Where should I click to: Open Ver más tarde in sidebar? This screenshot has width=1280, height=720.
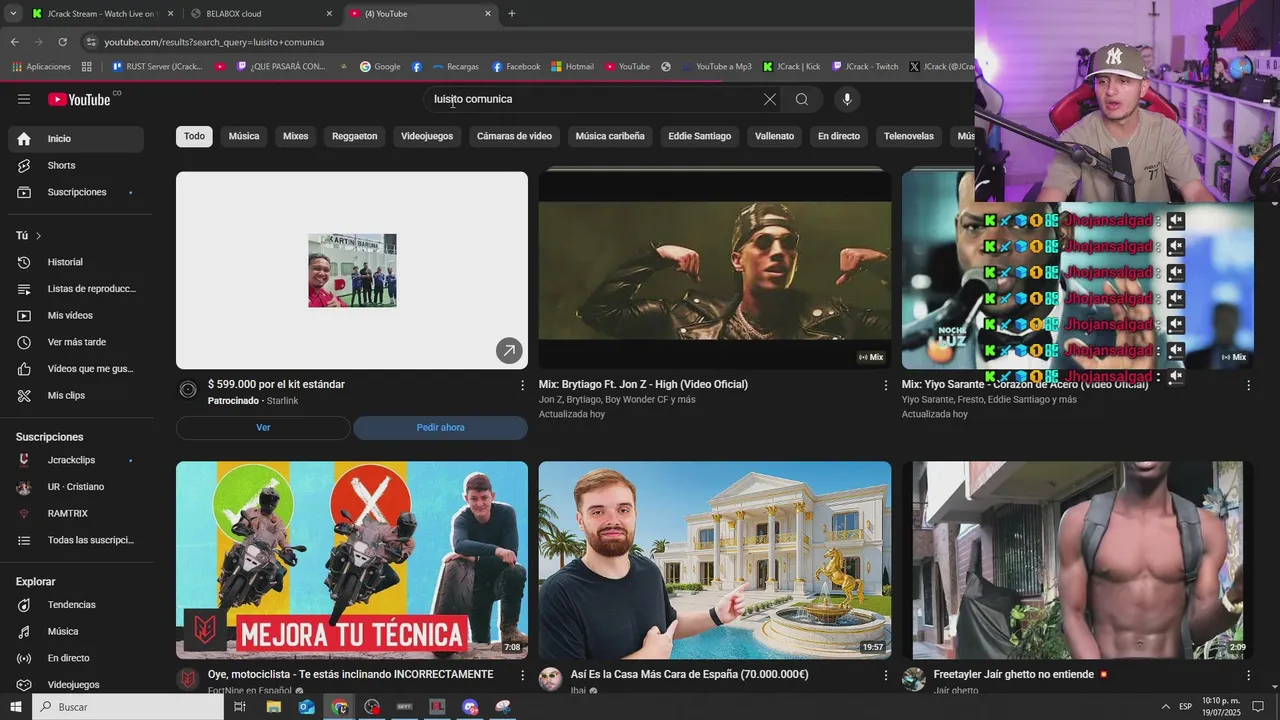[x=76, y=342]
